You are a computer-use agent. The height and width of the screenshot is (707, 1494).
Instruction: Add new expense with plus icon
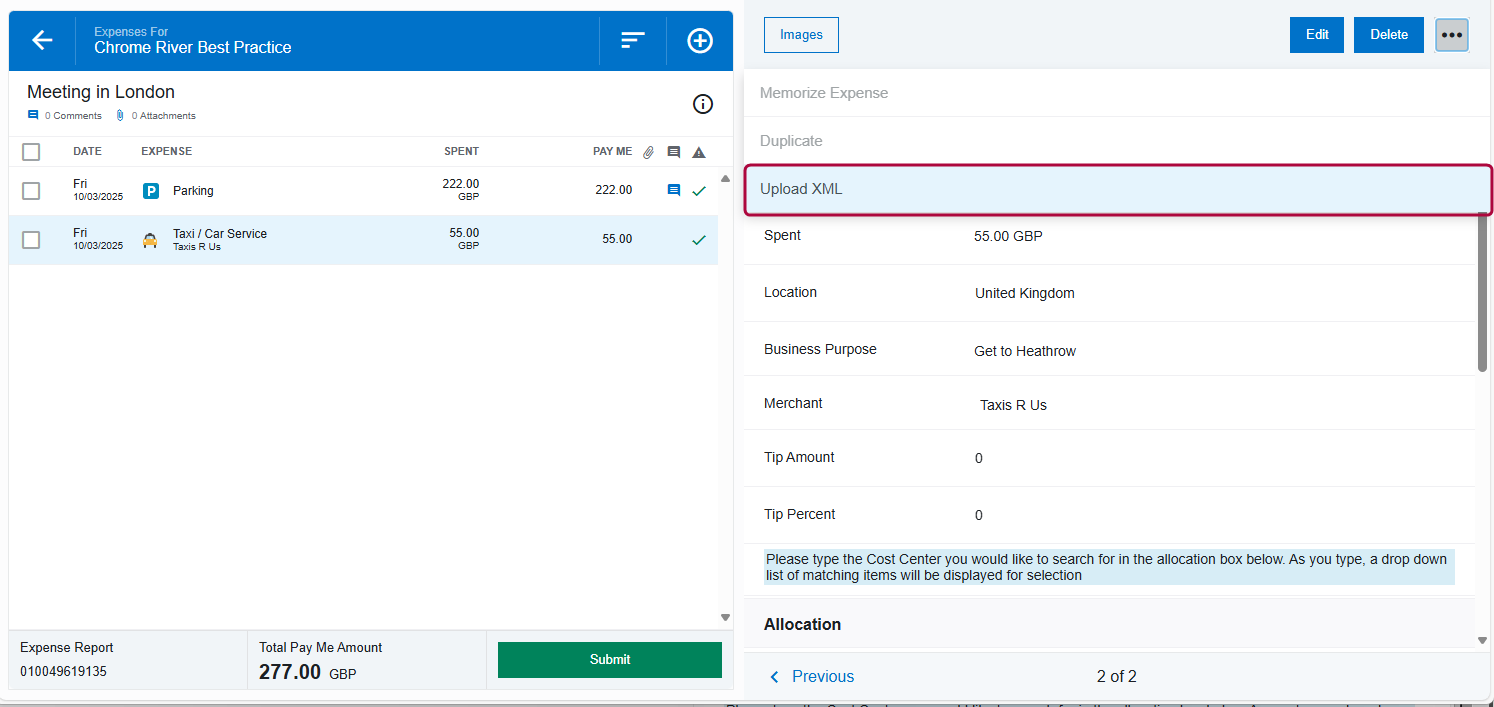click(x=700, y=40)
